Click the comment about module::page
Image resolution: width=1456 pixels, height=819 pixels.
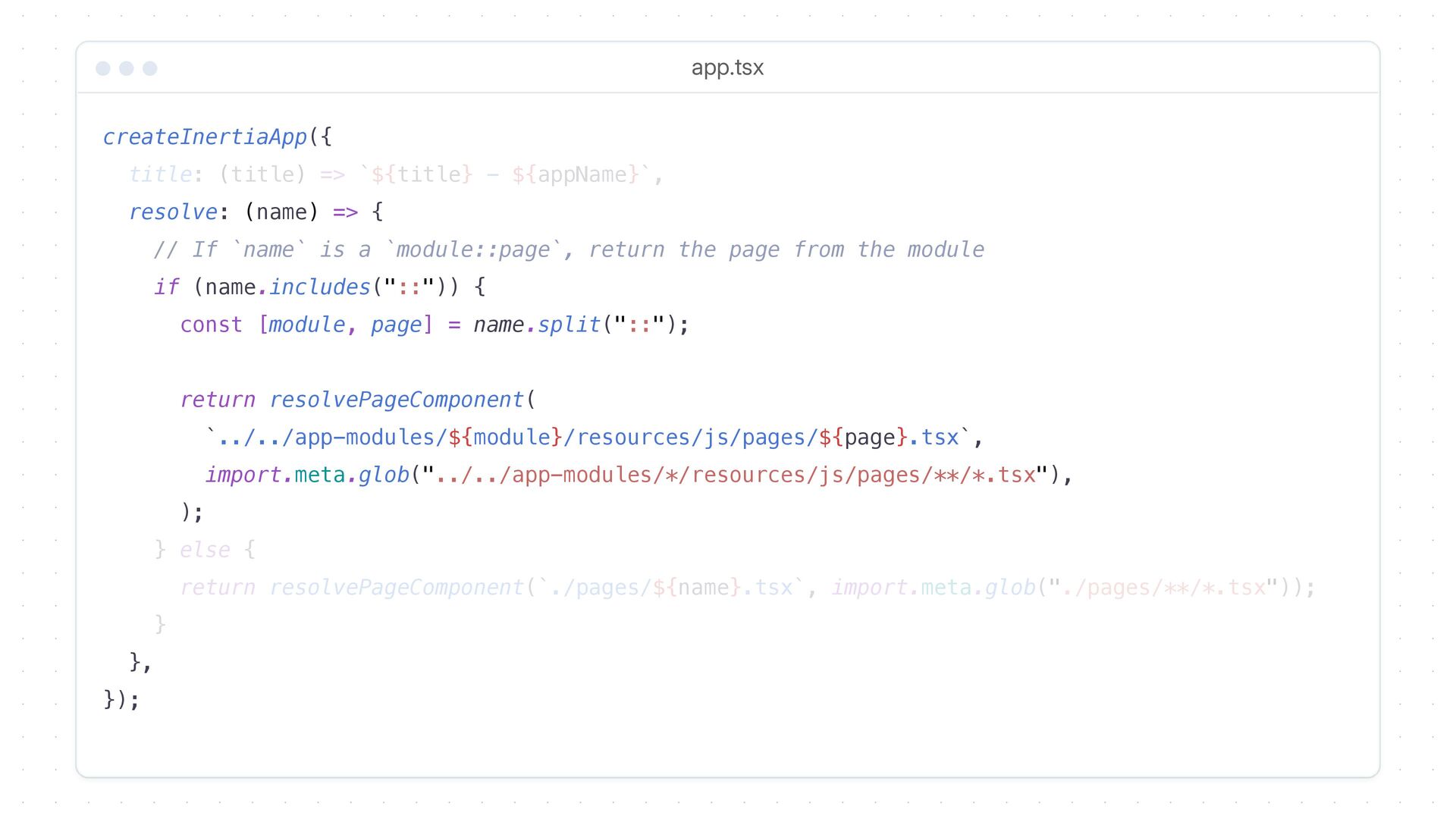569,249
